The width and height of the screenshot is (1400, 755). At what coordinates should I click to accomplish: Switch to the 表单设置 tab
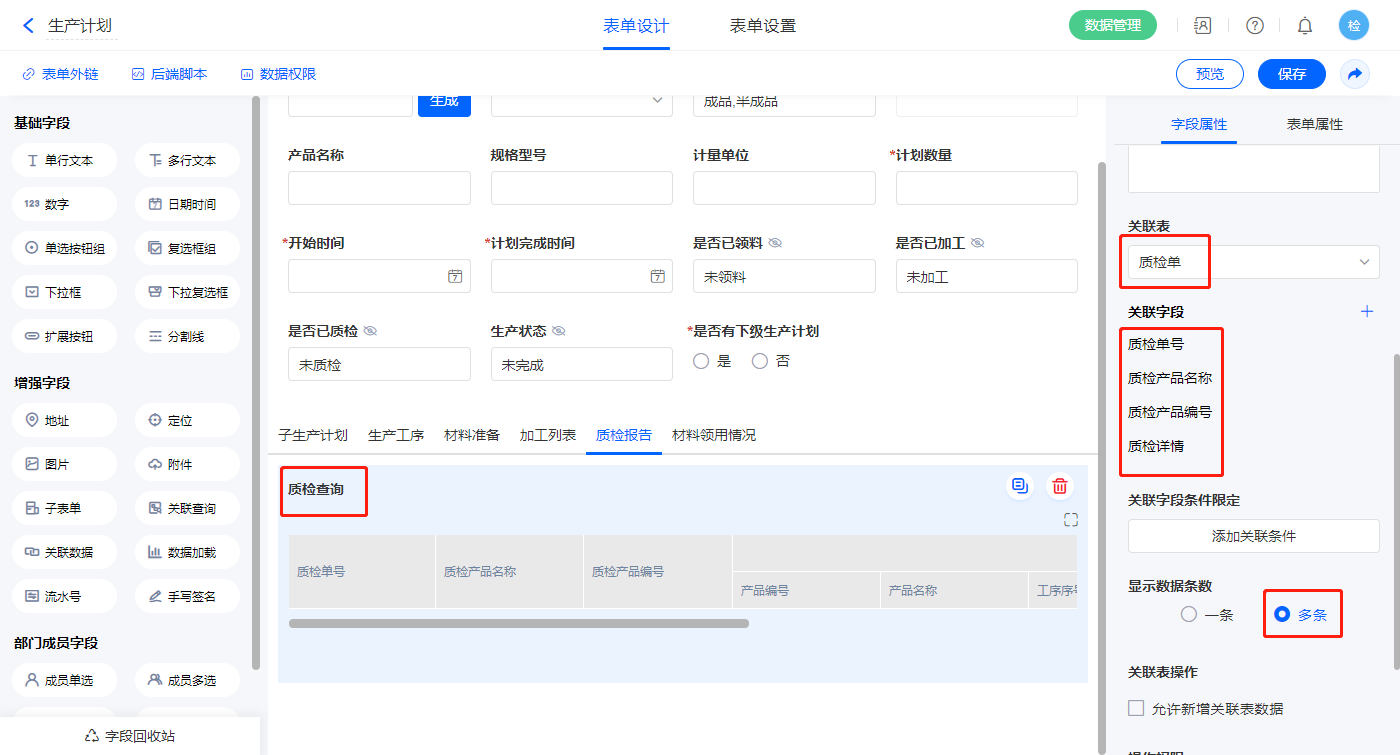coord(763,26)
